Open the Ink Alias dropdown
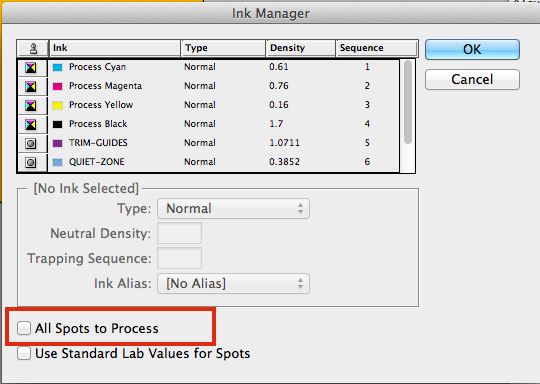The width and height of the screenshot is (540, 384). pos(233,283)
